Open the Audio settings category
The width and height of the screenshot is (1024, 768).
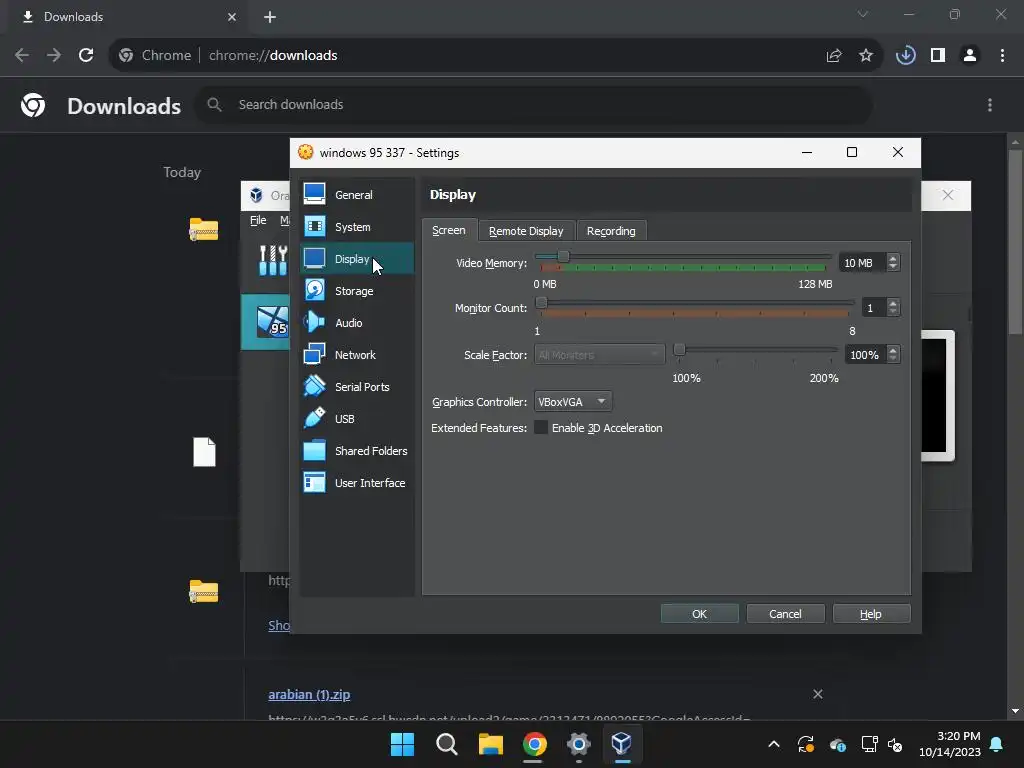[357, 323]
